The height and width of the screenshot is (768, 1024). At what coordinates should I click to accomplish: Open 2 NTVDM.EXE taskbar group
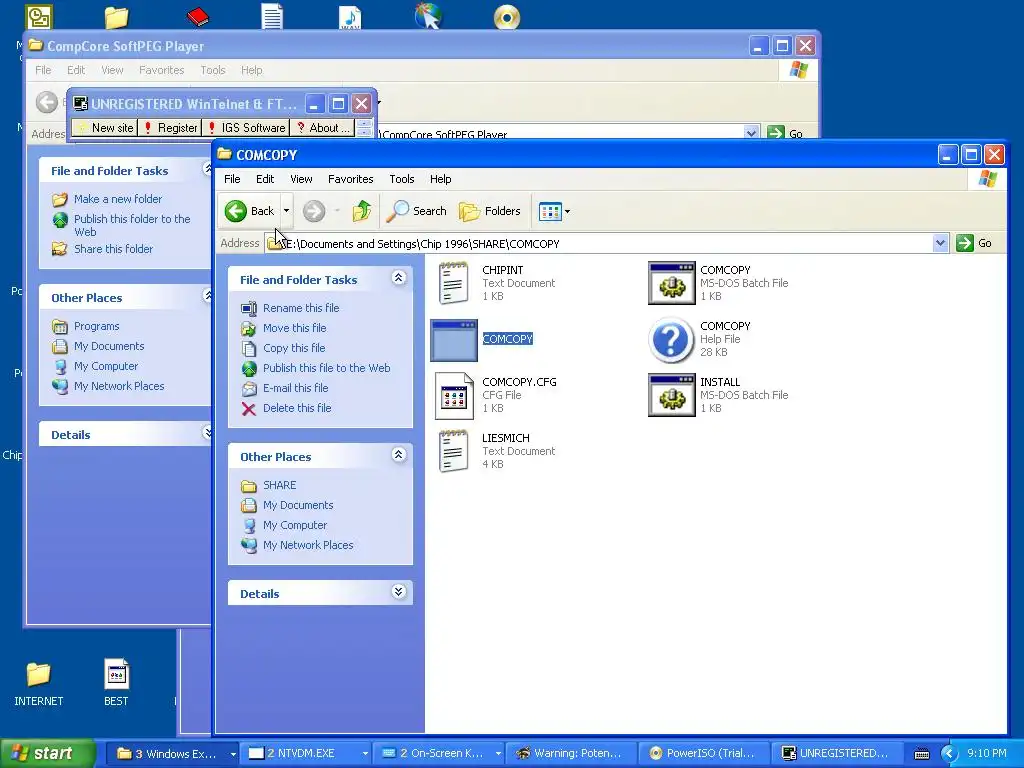[x=307, y=754]
